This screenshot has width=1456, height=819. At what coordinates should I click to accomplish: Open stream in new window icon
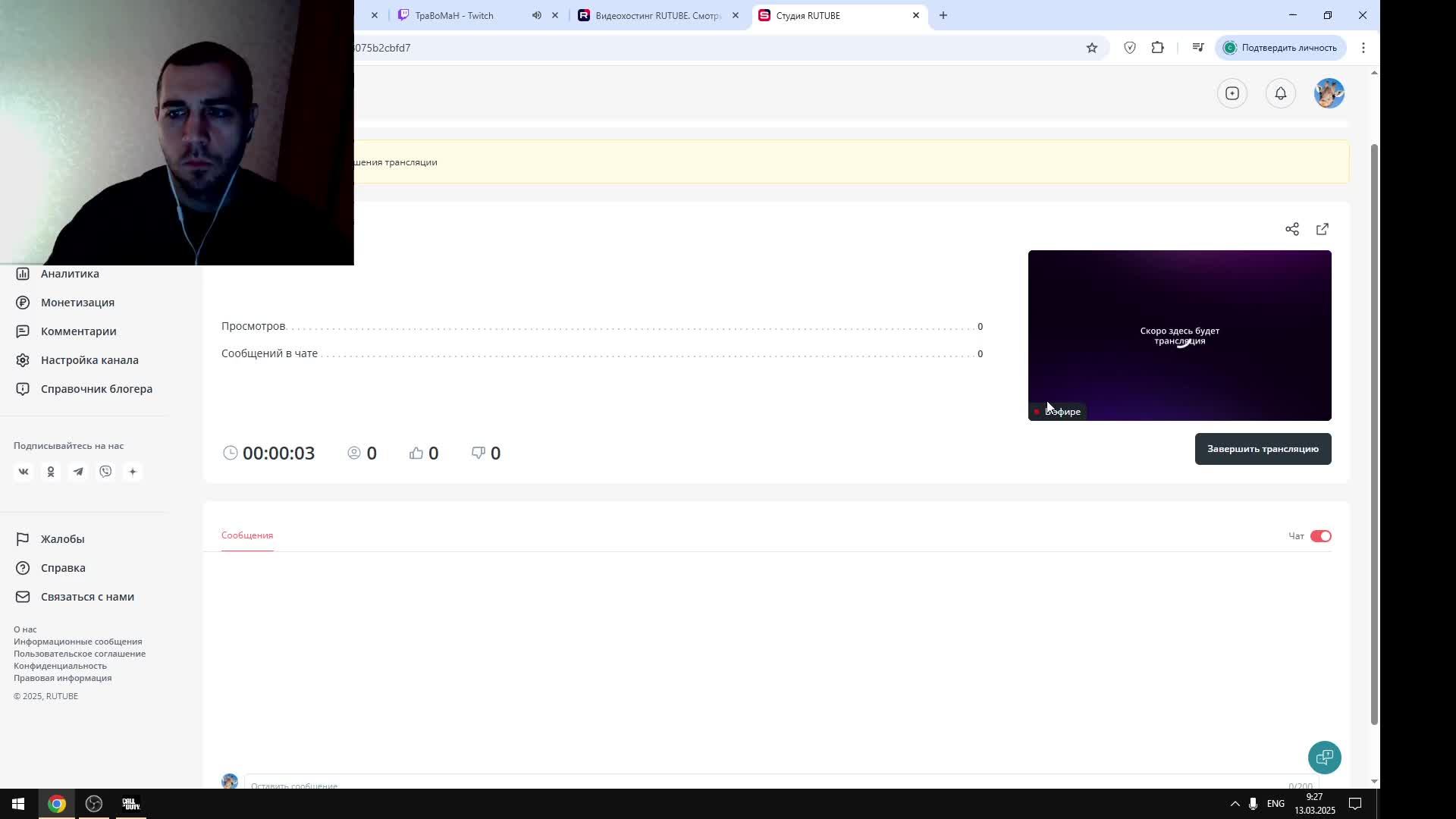1323,229
